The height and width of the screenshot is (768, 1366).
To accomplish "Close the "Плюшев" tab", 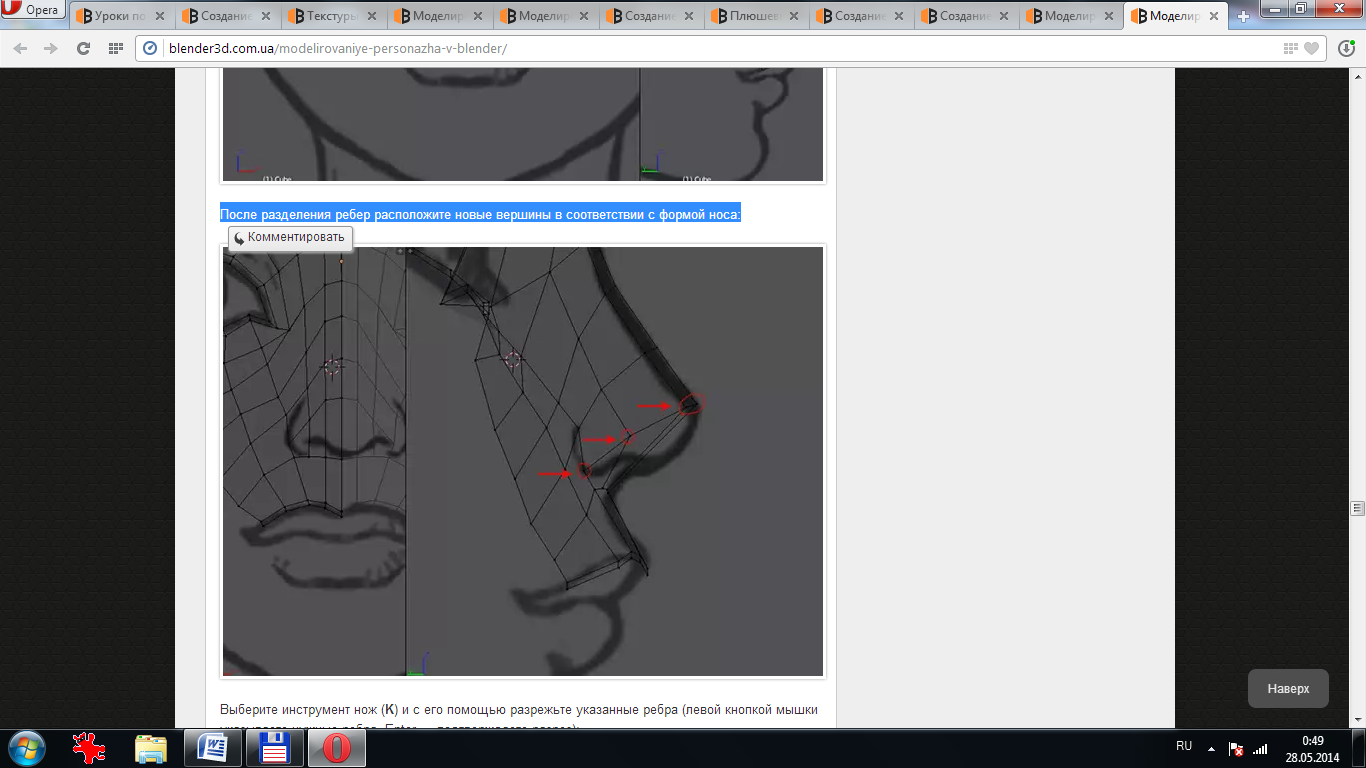I will click(795, 16).
